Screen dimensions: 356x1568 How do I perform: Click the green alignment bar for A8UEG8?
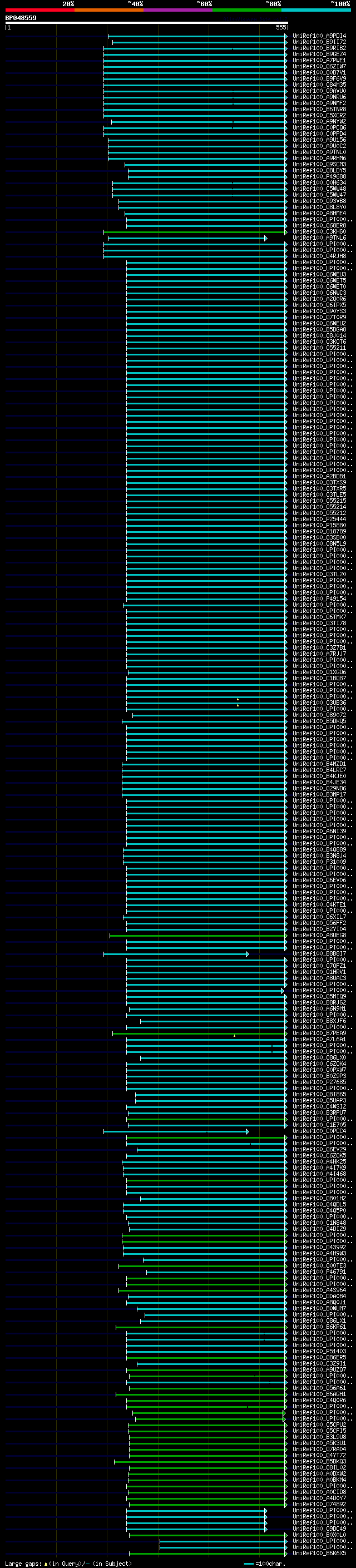point(198,936)
